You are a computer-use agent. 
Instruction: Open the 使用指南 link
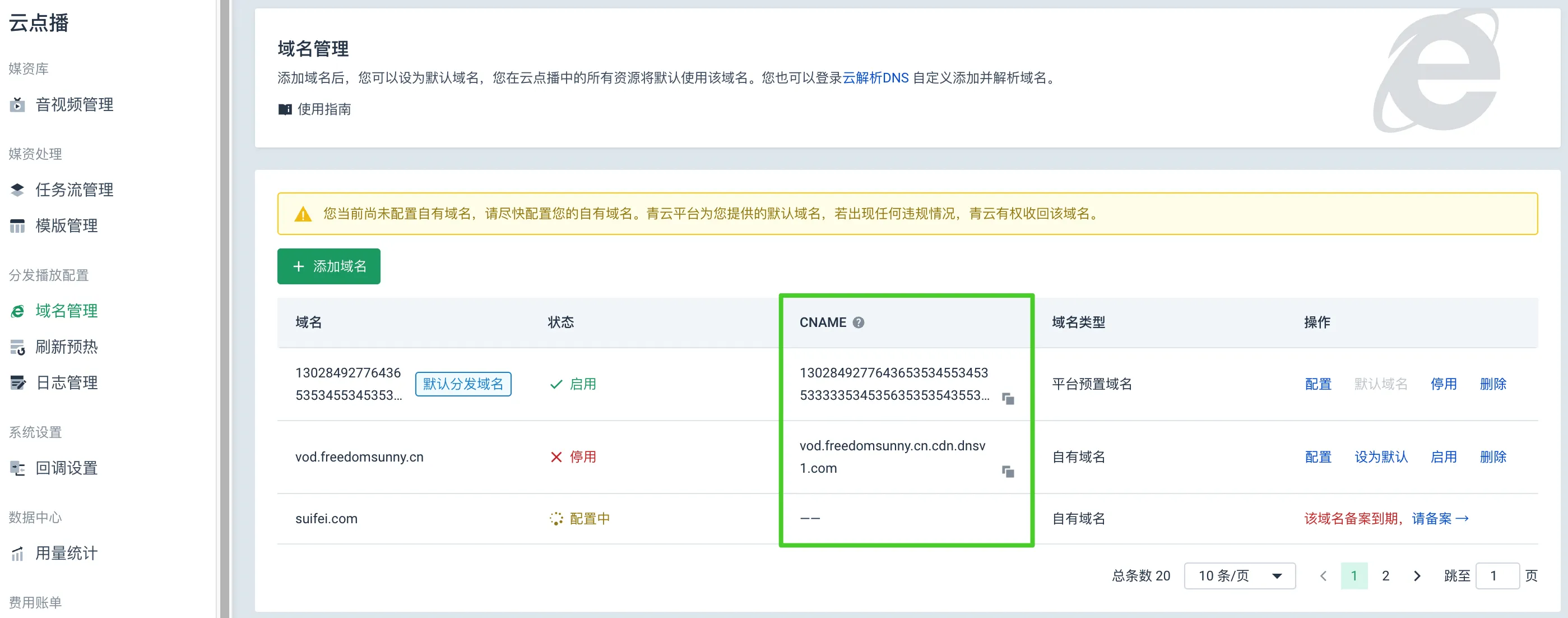point(324,109)
